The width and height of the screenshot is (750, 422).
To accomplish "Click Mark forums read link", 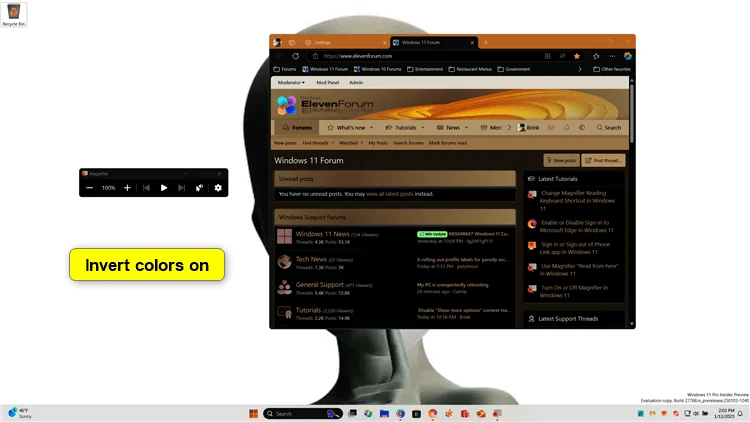I will click(x=448, y=143).
